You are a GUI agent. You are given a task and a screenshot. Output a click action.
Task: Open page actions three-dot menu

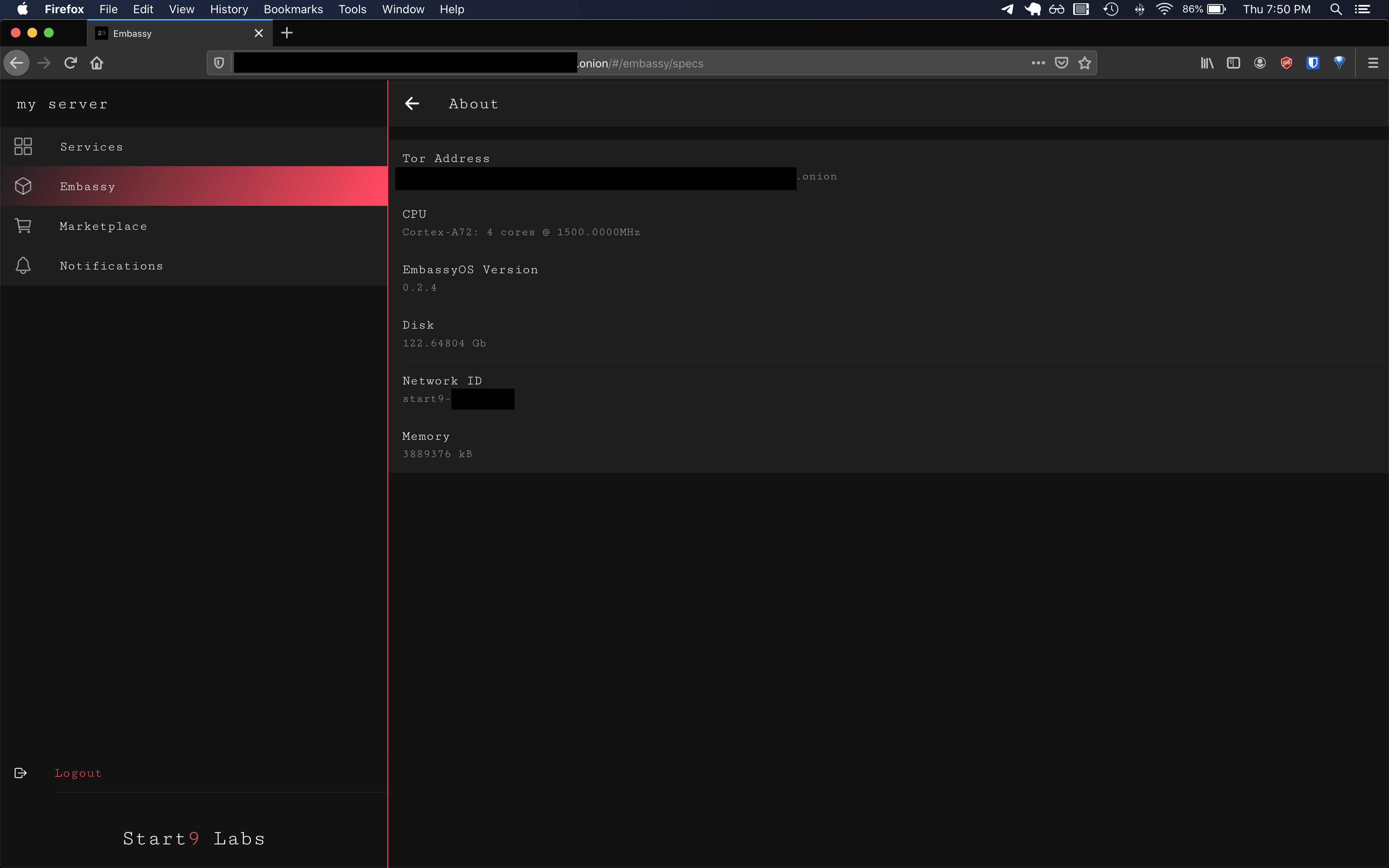tap(1038, 63)
